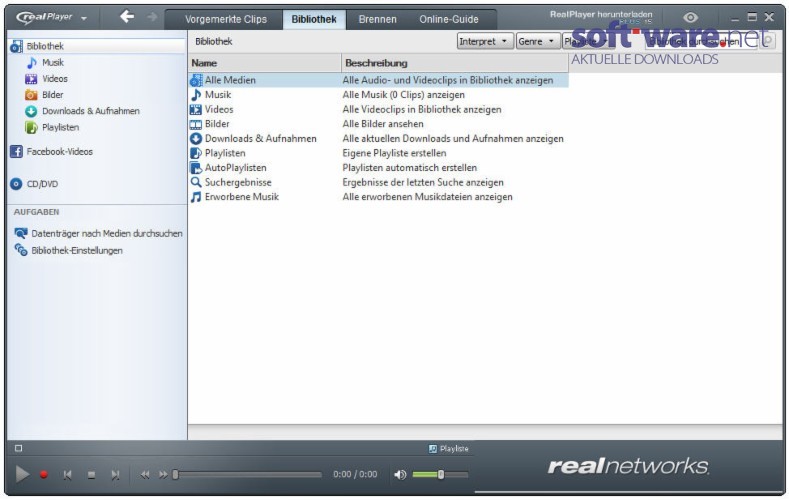Select Videos film icon in sidebar
This screenshot has height=500, width=789.
(x=31, y=79)
